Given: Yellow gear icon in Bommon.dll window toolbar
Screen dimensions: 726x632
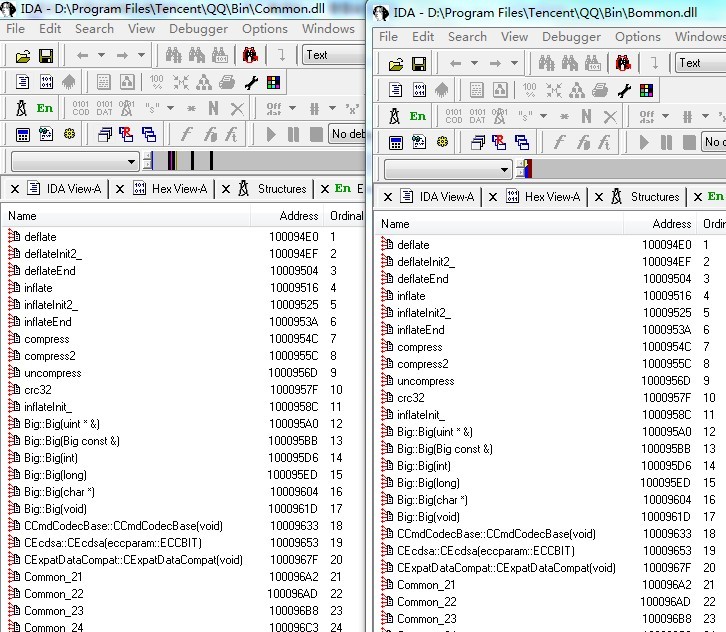Looking at the screenshot, I should pyautogui.click(x=442, y=142).
